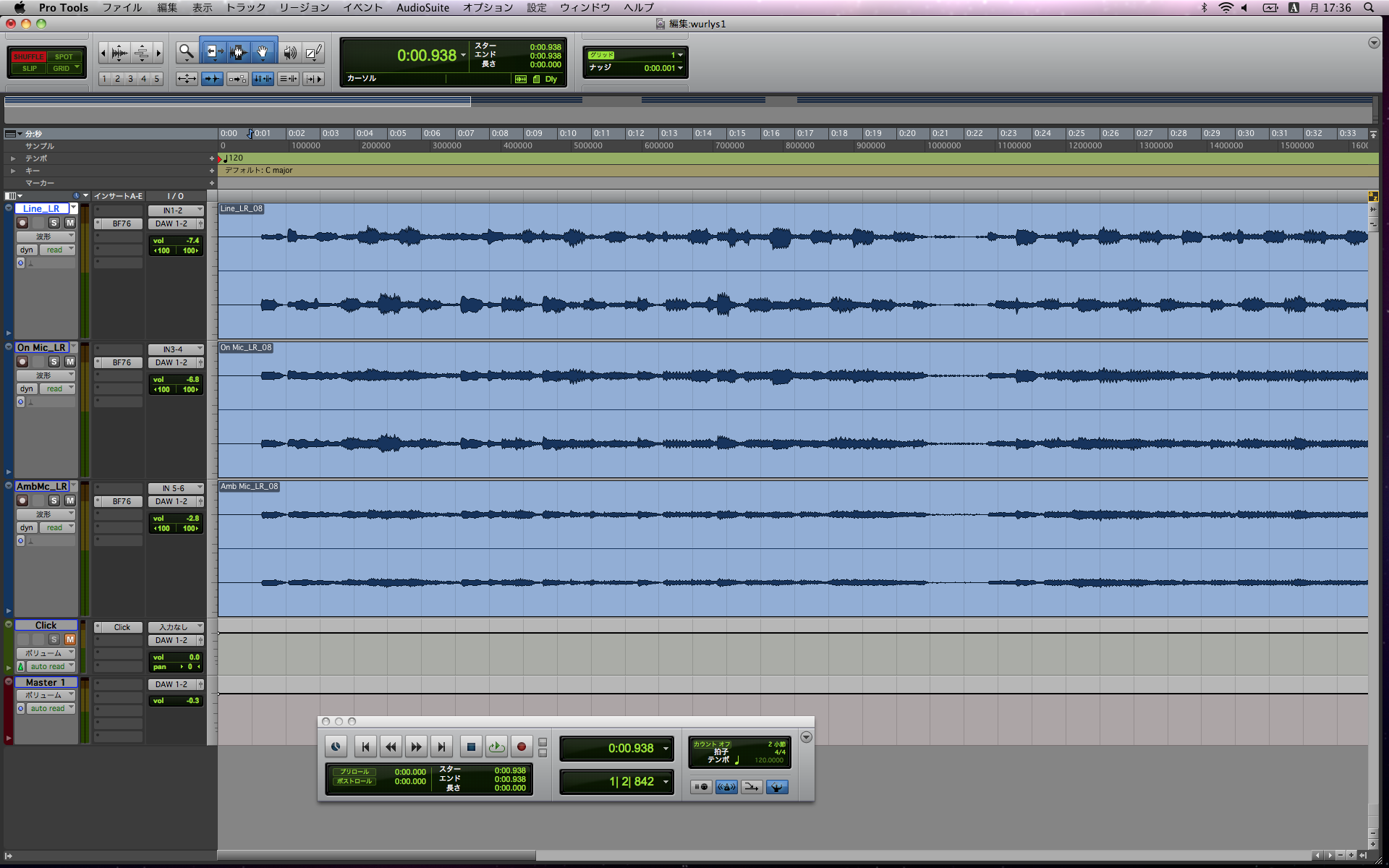Click Play button in Transport window
This screenshot has width=1389, height=868.
pyautogui.click(x=496, y=746)
